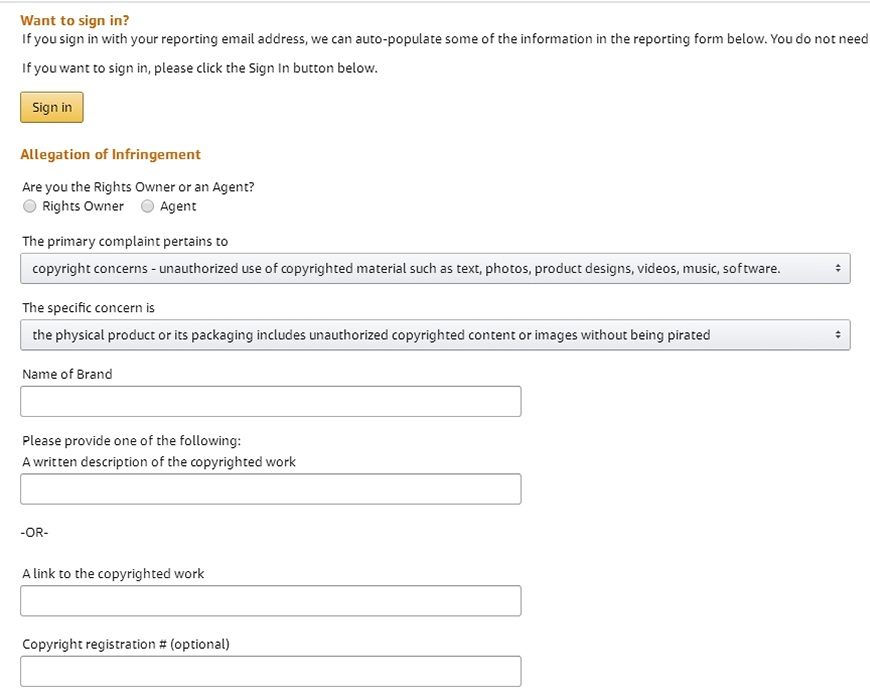Focus the Name of Brand field
Image resolution: width=870 pixels, height=700 pixels.
coord(270,401)
